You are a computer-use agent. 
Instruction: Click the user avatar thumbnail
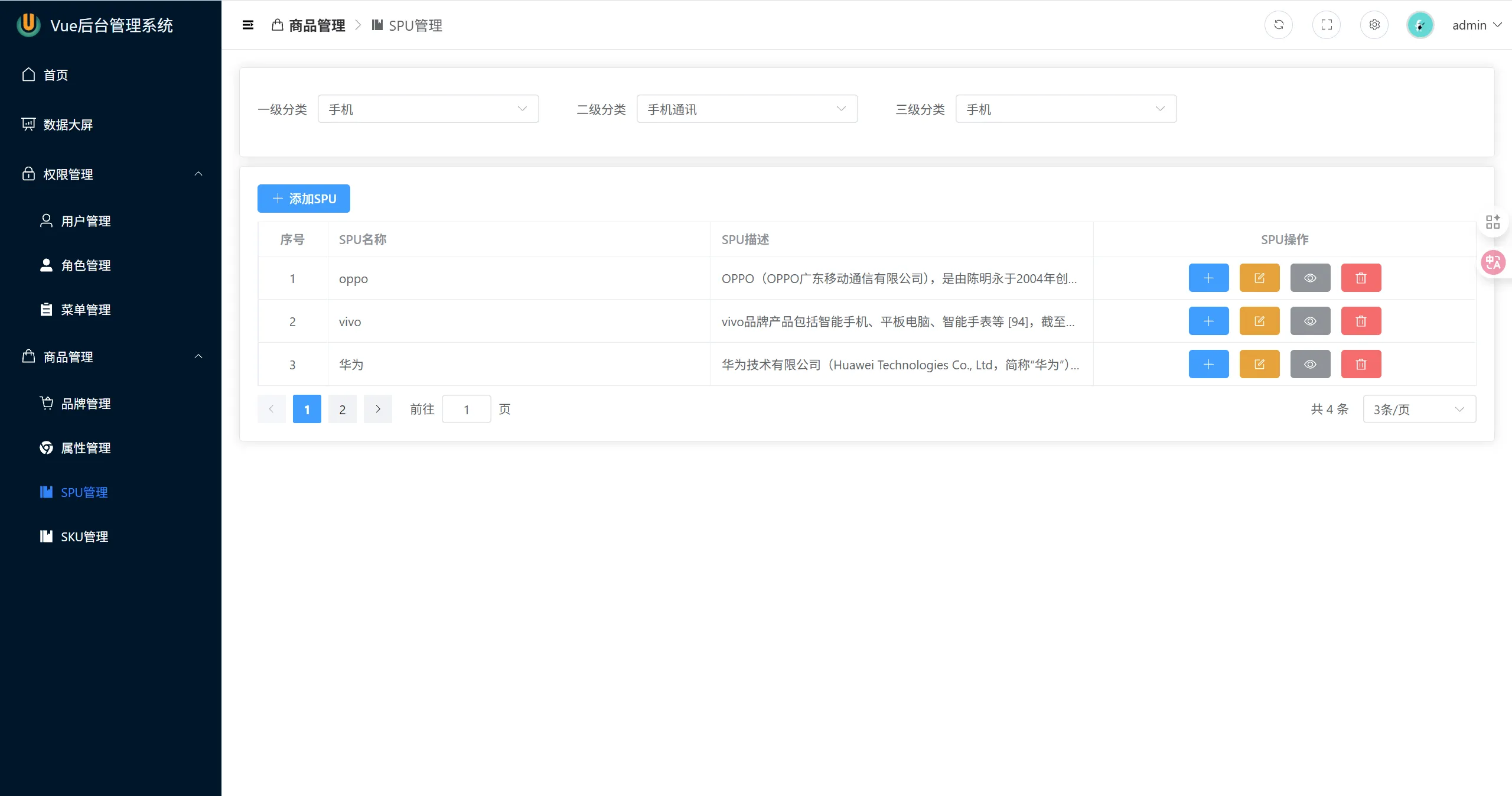1420,25
